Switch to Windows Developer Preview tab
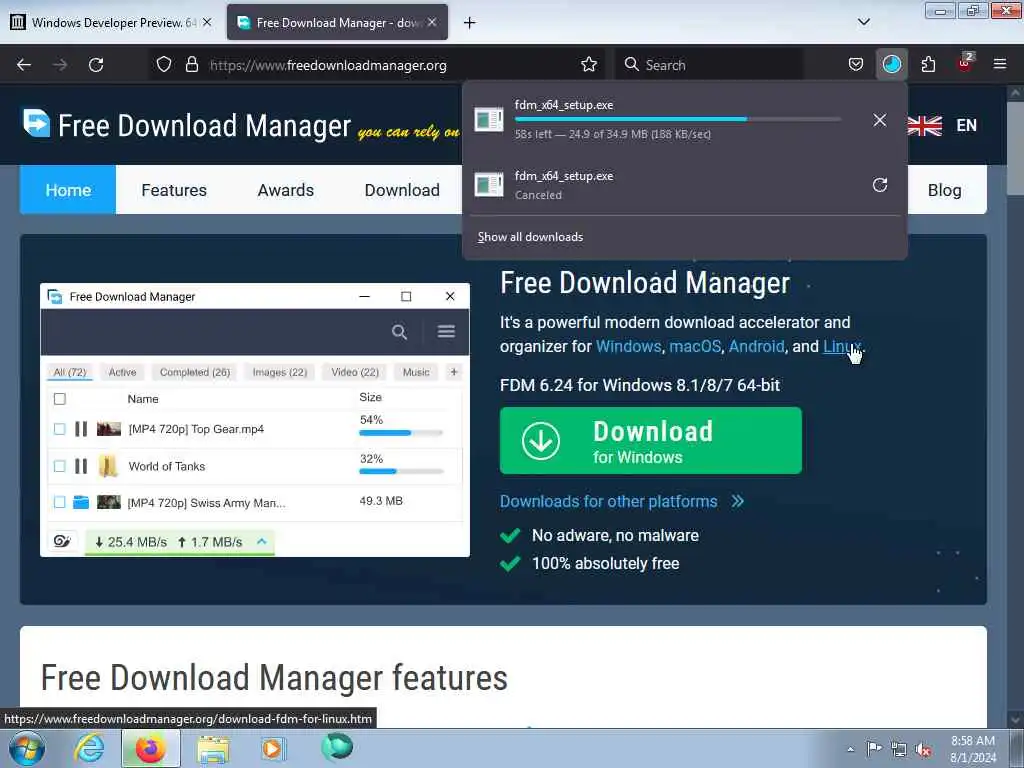The height and width of the screenshot is (768, 1024). [x=110, y=22]
